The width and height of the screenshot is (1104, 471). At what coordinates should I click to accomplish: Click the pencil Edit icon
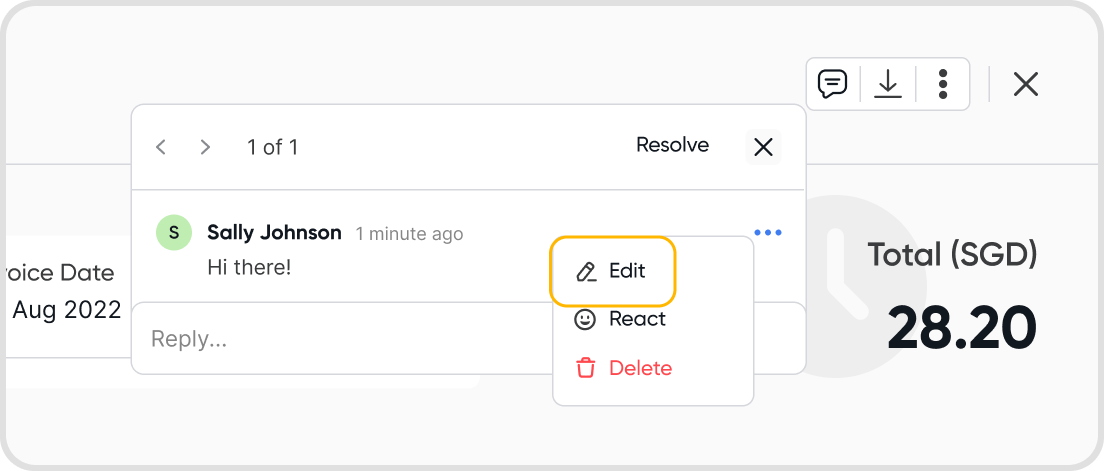(586, 271)
